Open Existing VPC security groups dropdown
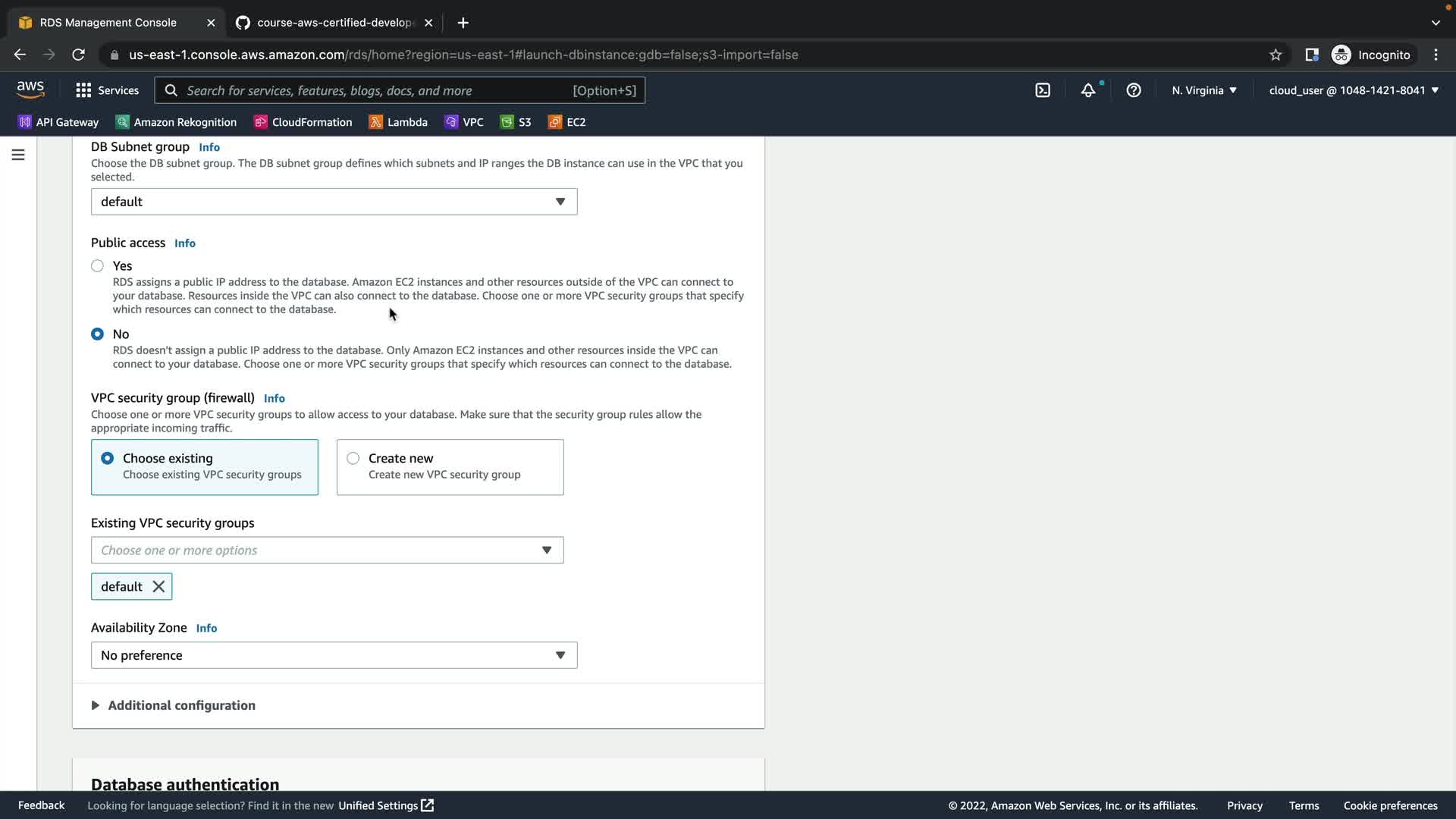Image resolution: width=1456 pixels, height=819 pixels. tap(327, 550)
